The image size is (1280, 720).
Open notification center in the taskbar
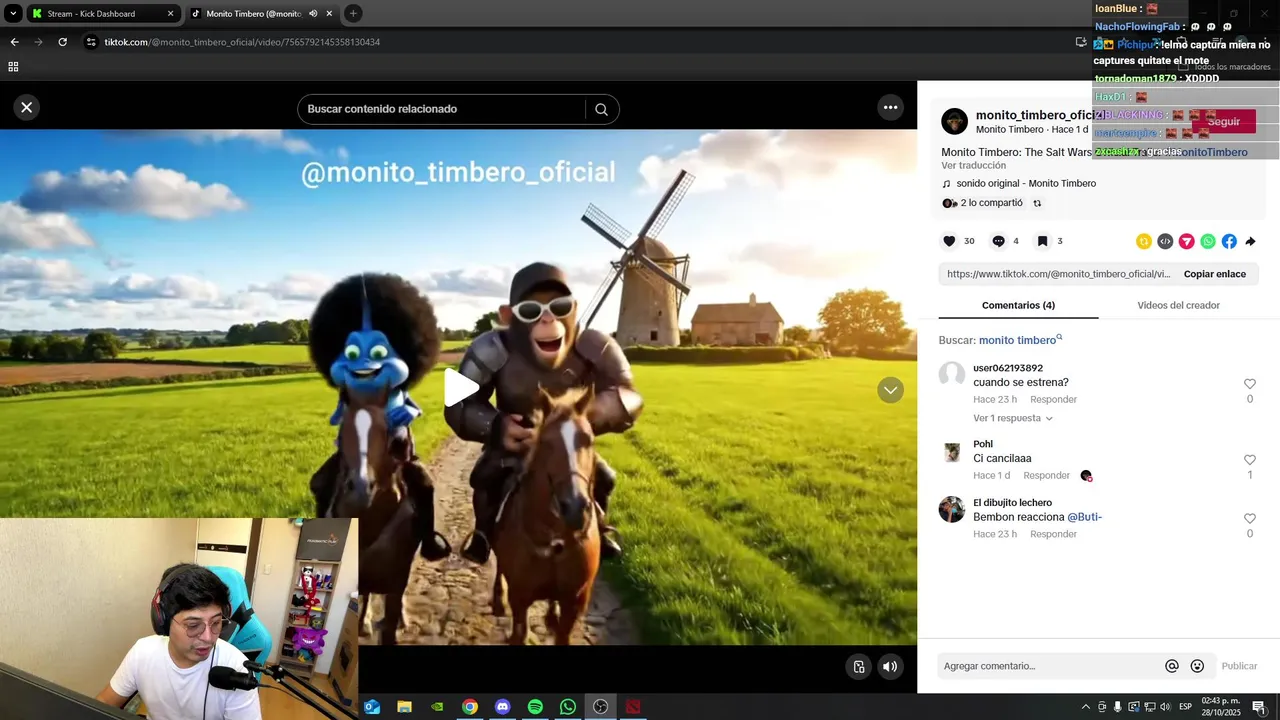(1259, 707)
